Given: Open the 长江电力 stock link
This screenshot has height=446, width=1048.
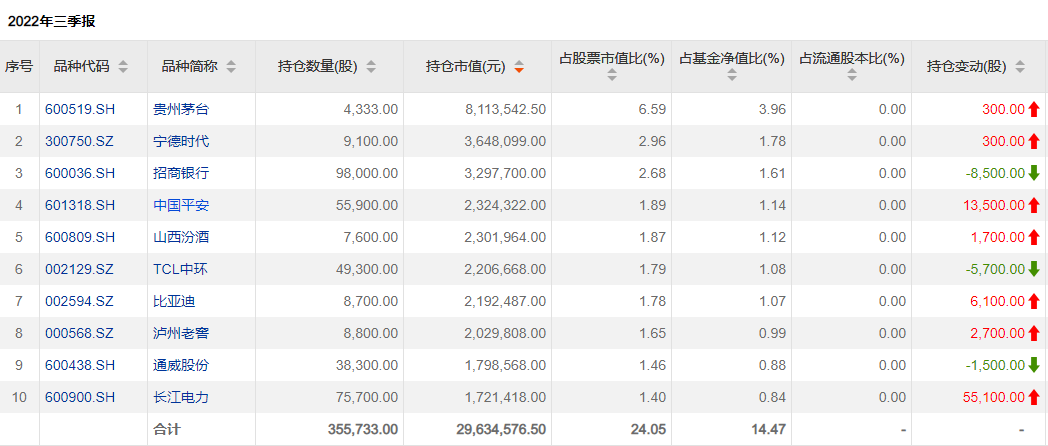Looking at the screenshot, I should point(180,398).
